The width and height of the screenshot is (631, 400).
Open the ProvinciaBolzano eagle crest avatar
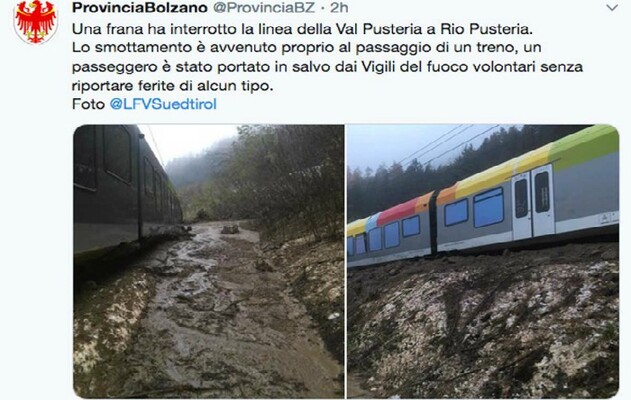(x=35, y=21)
